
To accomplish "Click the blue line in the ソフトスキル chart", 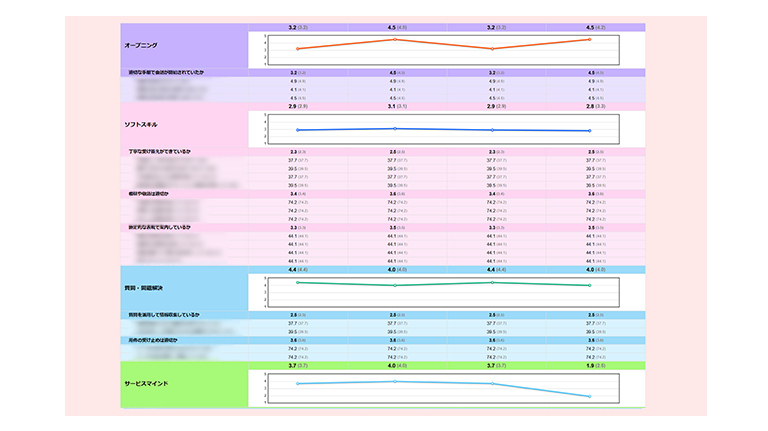I will click(x=345, y=129).
